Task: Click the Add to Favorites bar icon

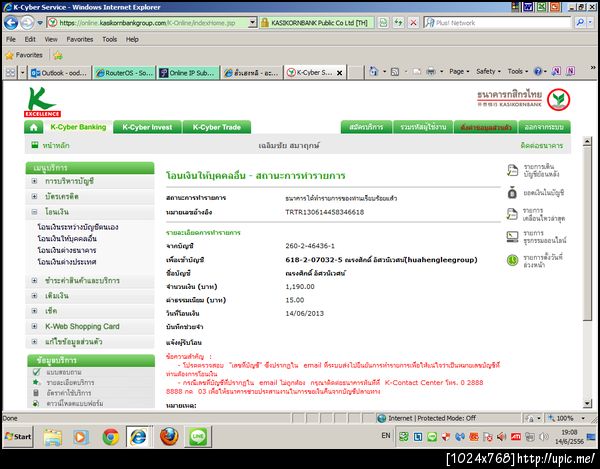Action: click(x=58, y=55)
